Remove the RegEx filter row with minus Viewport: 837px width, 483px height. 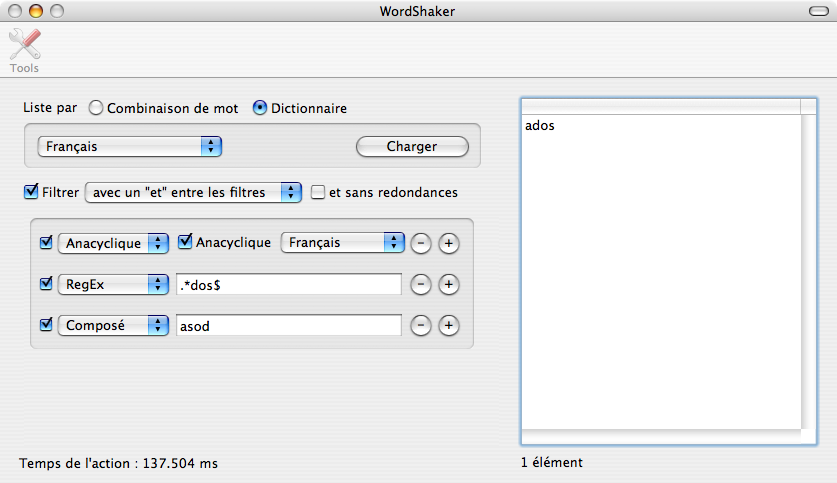click(421, 284)
